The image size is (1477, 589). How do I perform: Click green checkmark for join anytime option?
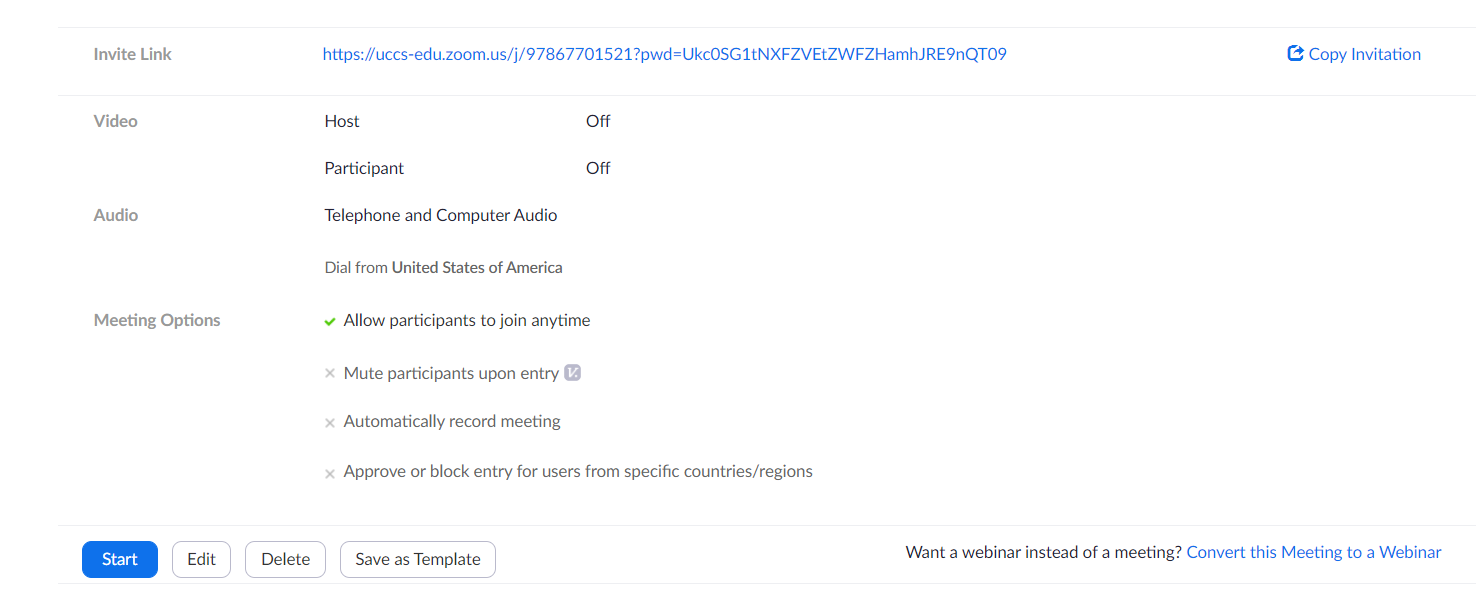pyautogui.click(x=329, y=322)
